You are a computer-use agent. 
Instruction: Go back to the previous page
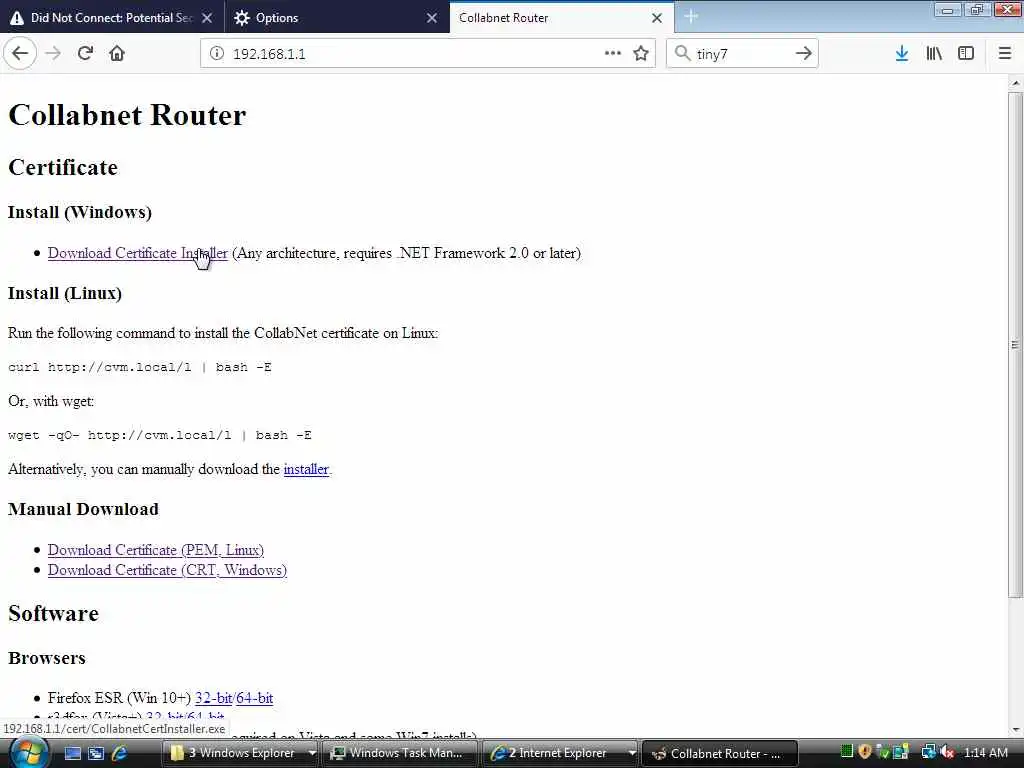(20, 54)
